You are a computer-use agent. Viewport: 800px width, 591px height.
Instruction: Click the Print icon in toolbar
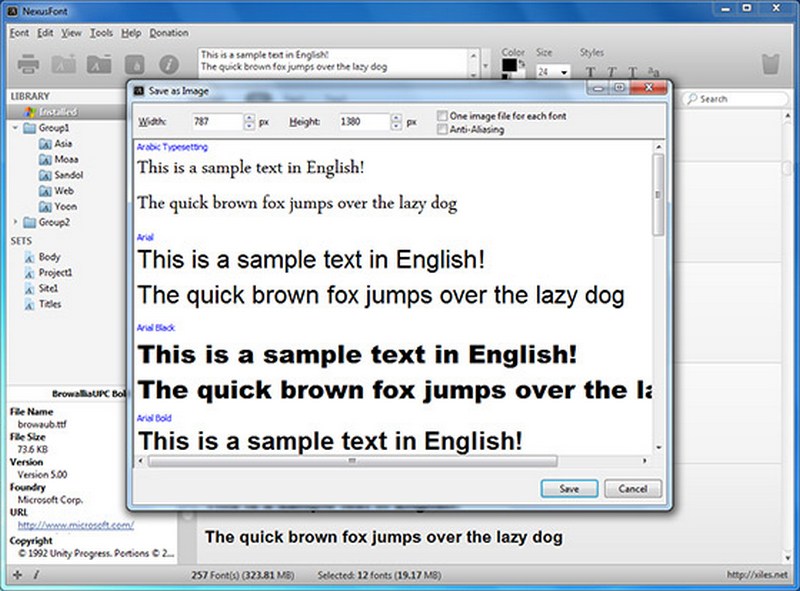tap(28, 63)
